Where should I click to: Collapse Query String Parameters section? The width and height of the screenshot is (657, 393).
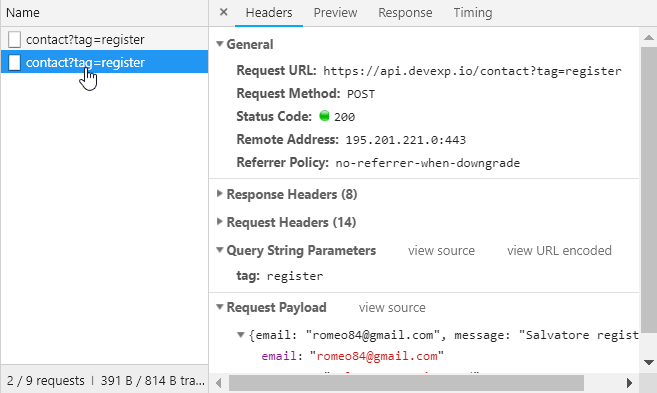pos(219,250)
